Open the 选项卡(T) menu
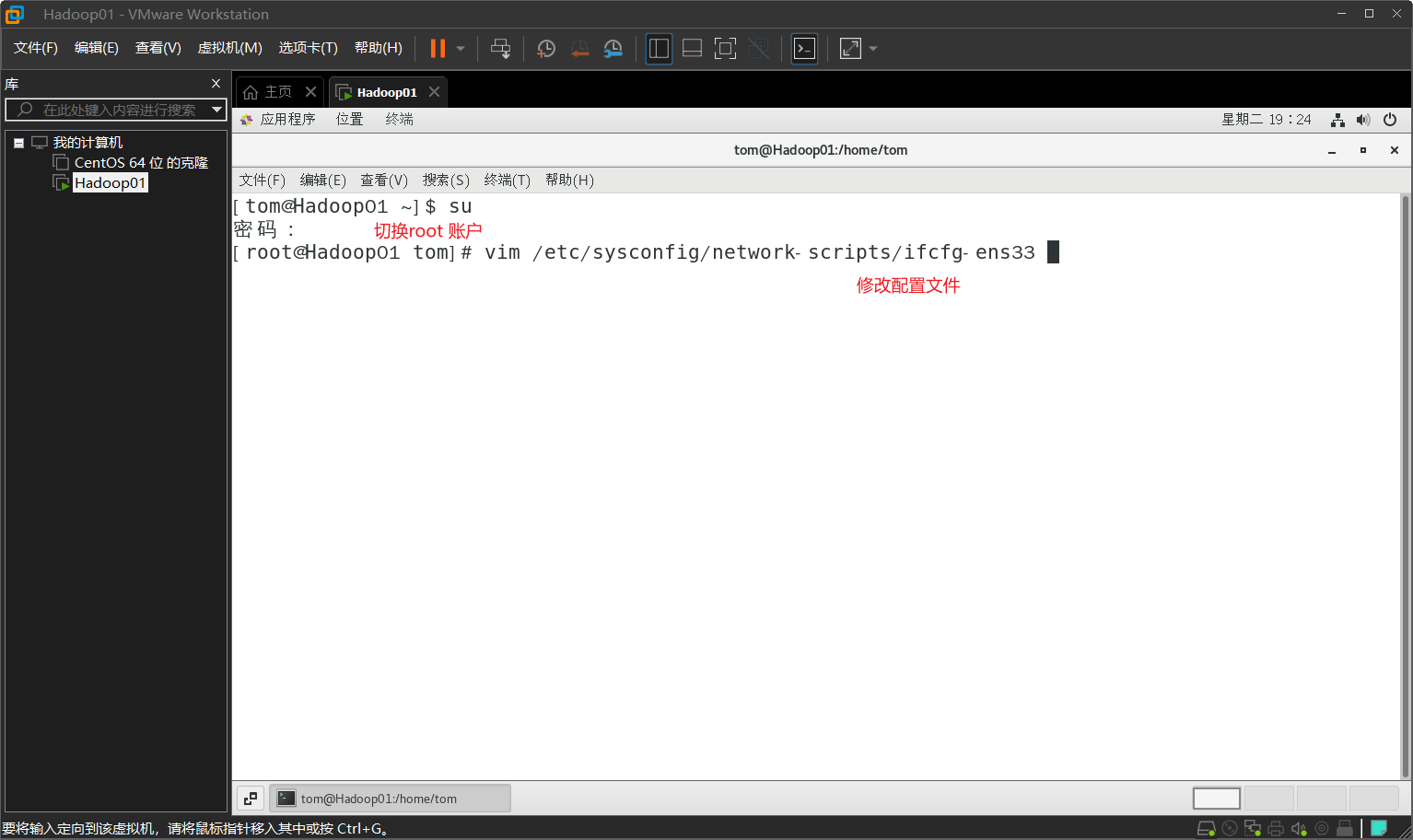 309,48
